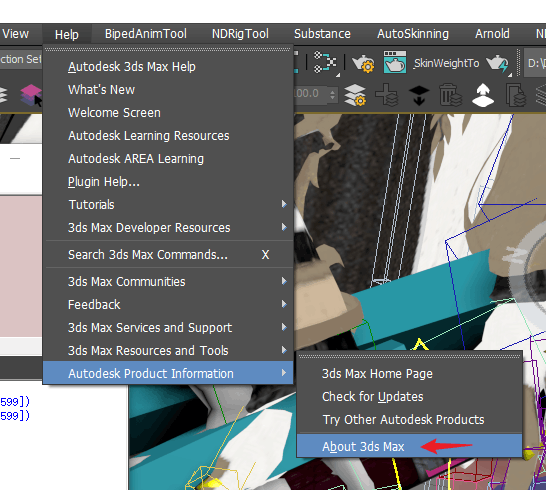Viewport: 546px width, 490px height.
Task: Click the create new layer plus icon
Action: click(387, 95)
